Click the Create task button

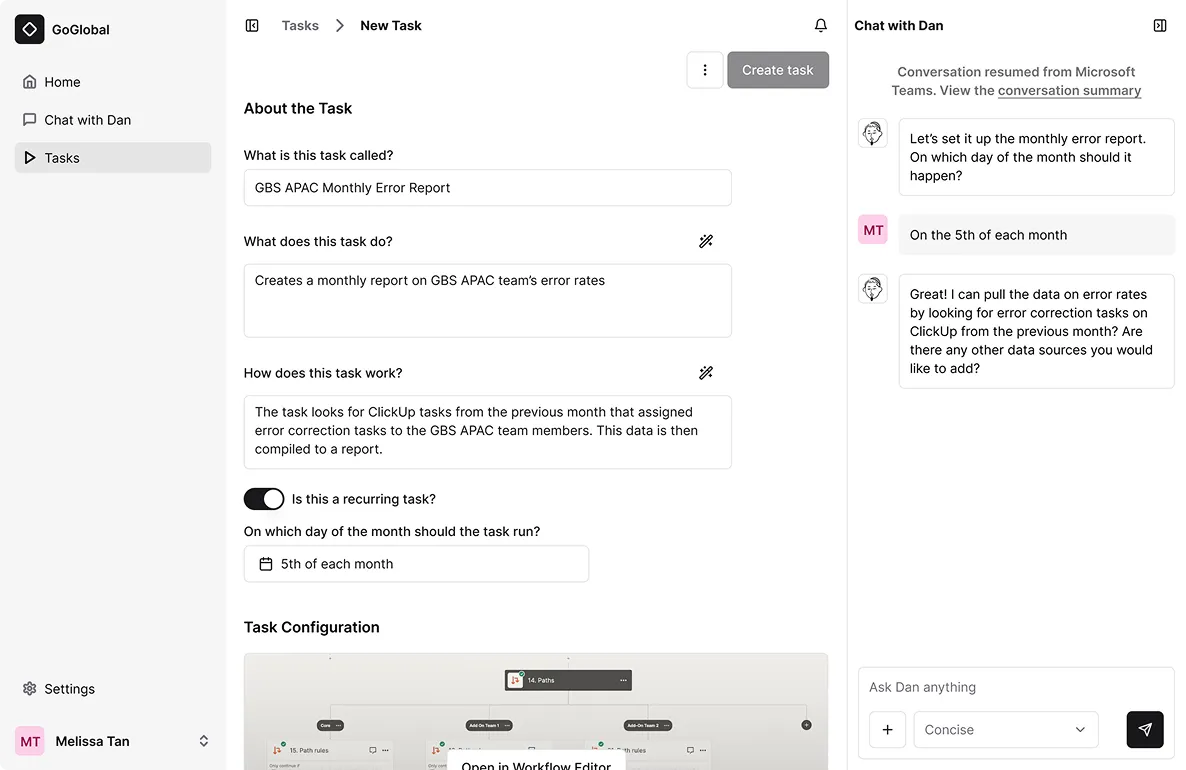point(777,70)
